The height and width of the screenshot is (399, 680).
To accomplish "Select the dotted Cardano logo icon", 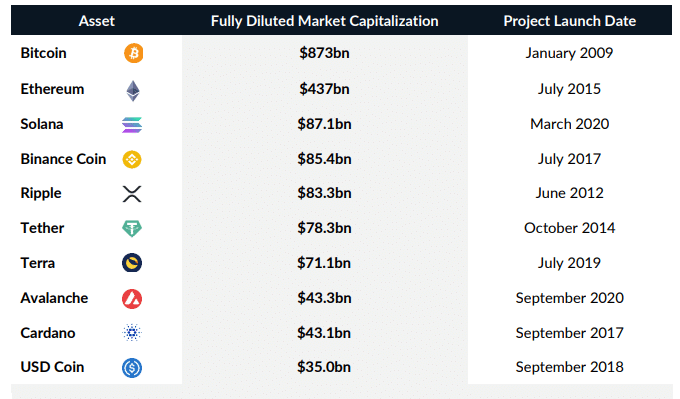I will tap(132, 333).
